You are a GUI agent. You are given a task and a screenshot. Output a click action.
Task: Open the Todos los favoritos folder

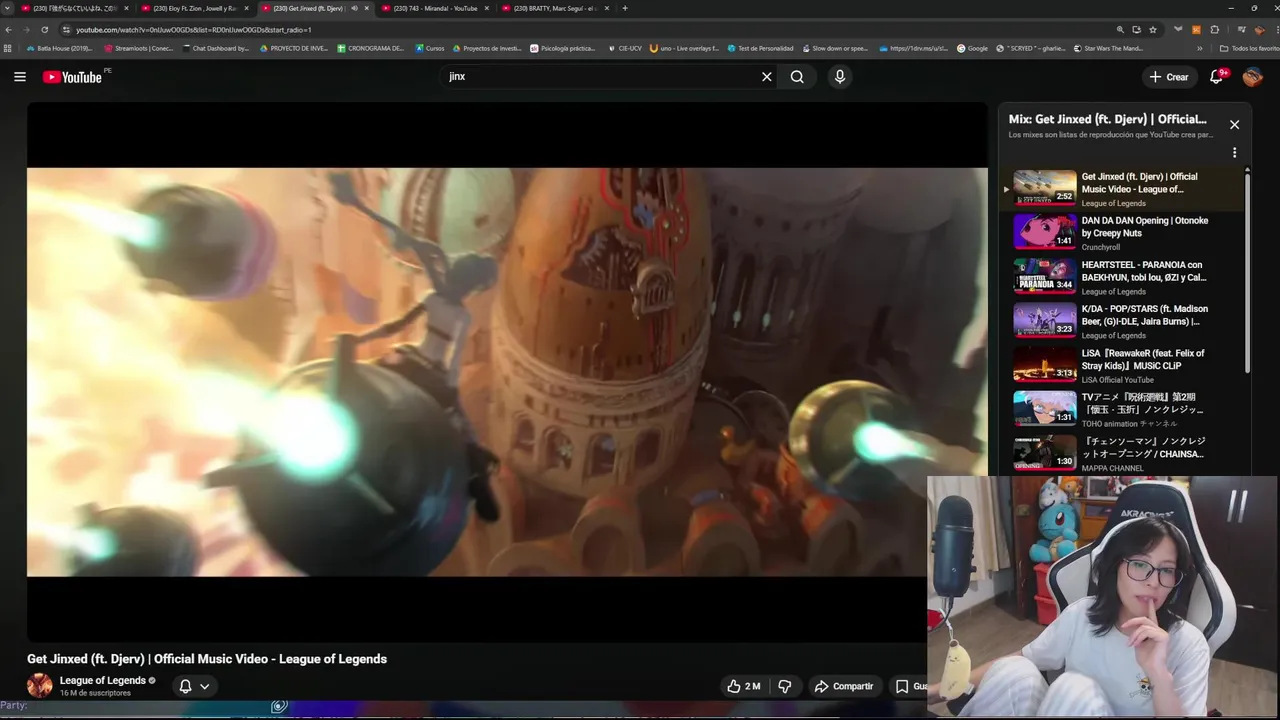click(1249, 48)
